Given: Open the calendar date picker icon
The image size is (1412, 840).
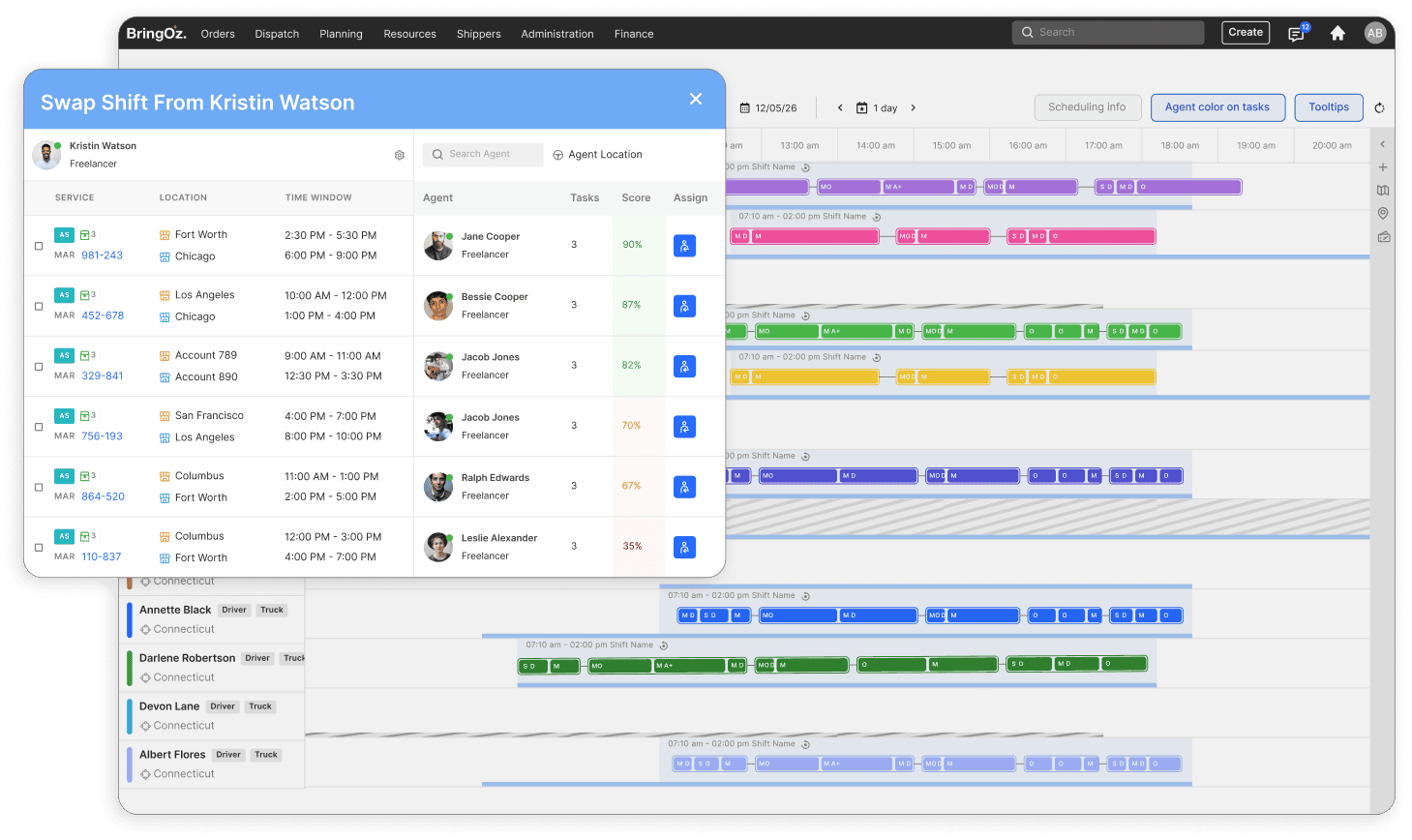Looking at the screenshot, I should pos(744,108).
